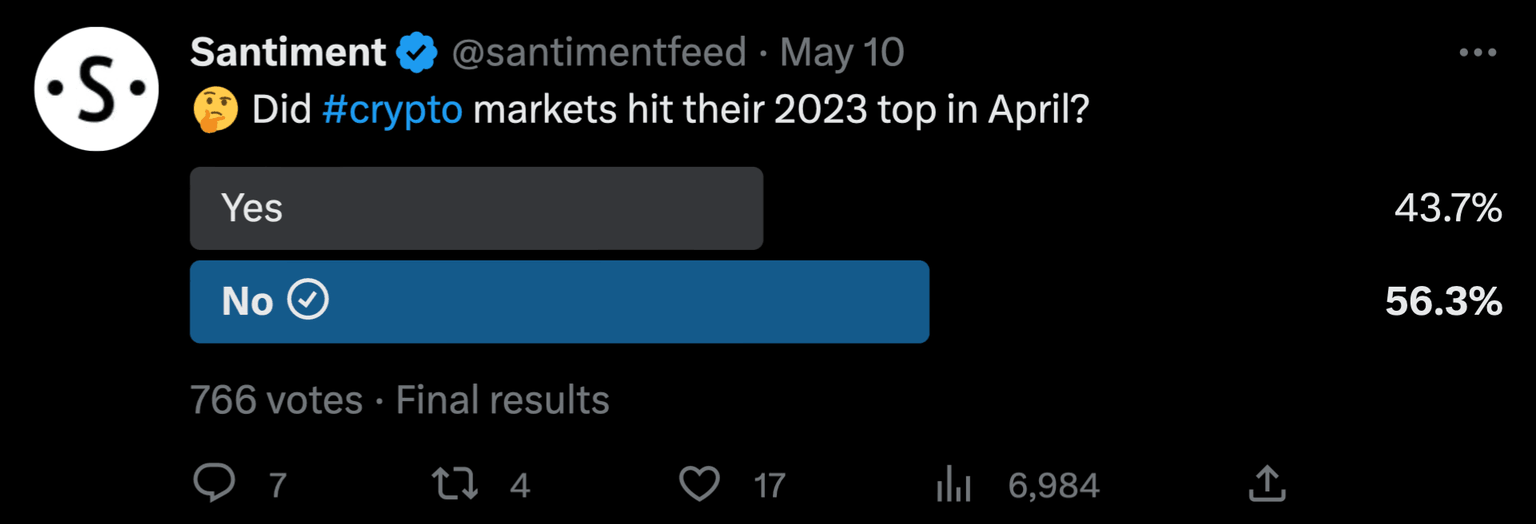Screen dimensions: 1536x524
Task: Click the checkmark circle beside No
Action: [x=308, y=300]
